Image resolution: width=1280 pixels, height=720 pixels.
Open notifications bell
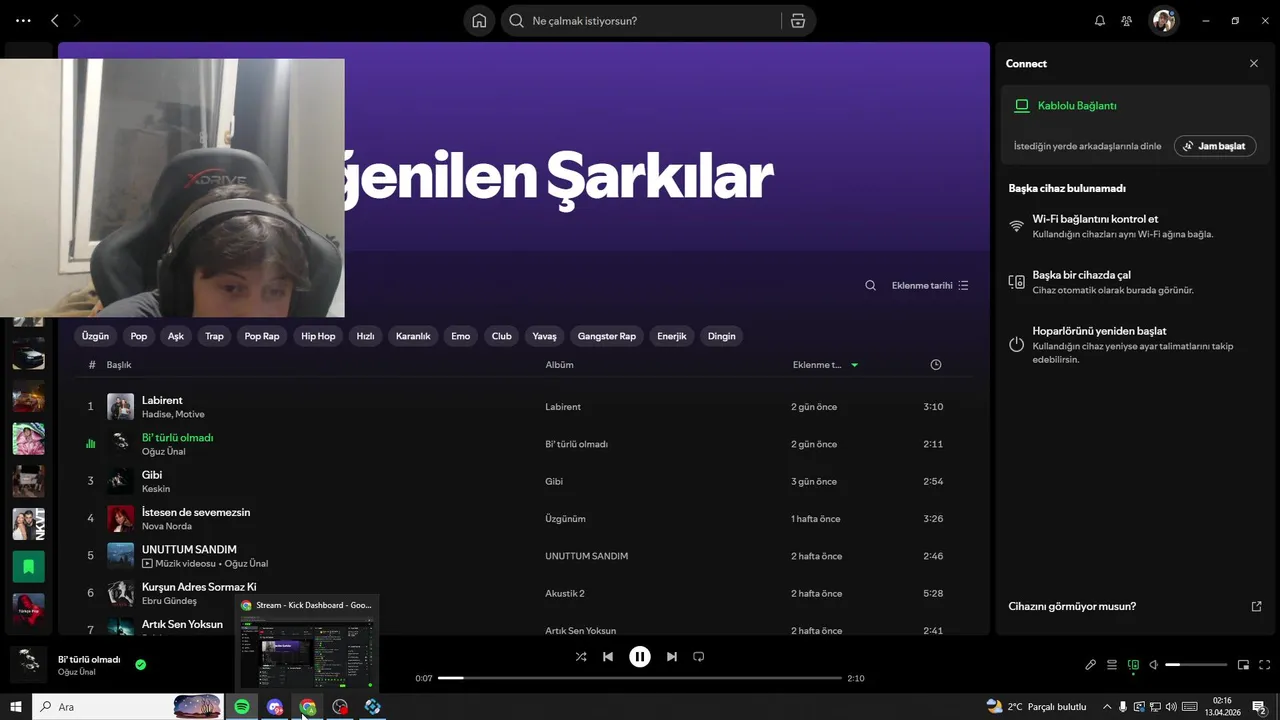click(x=1100, y=21)
